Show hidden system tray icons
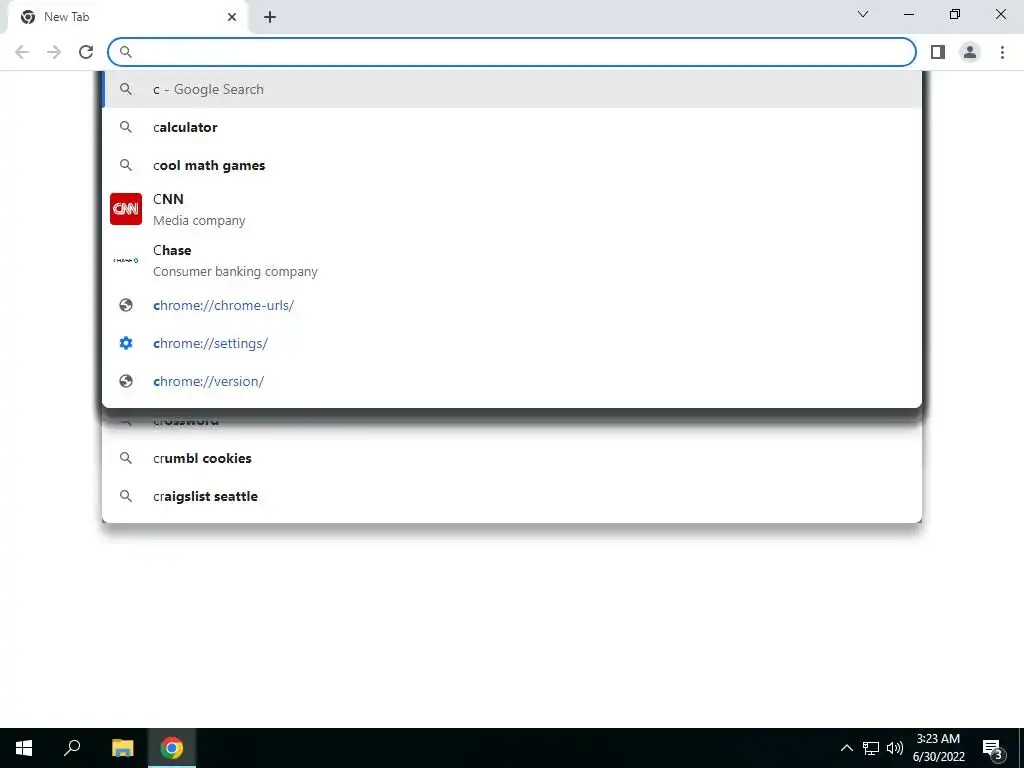 (846, 748)
